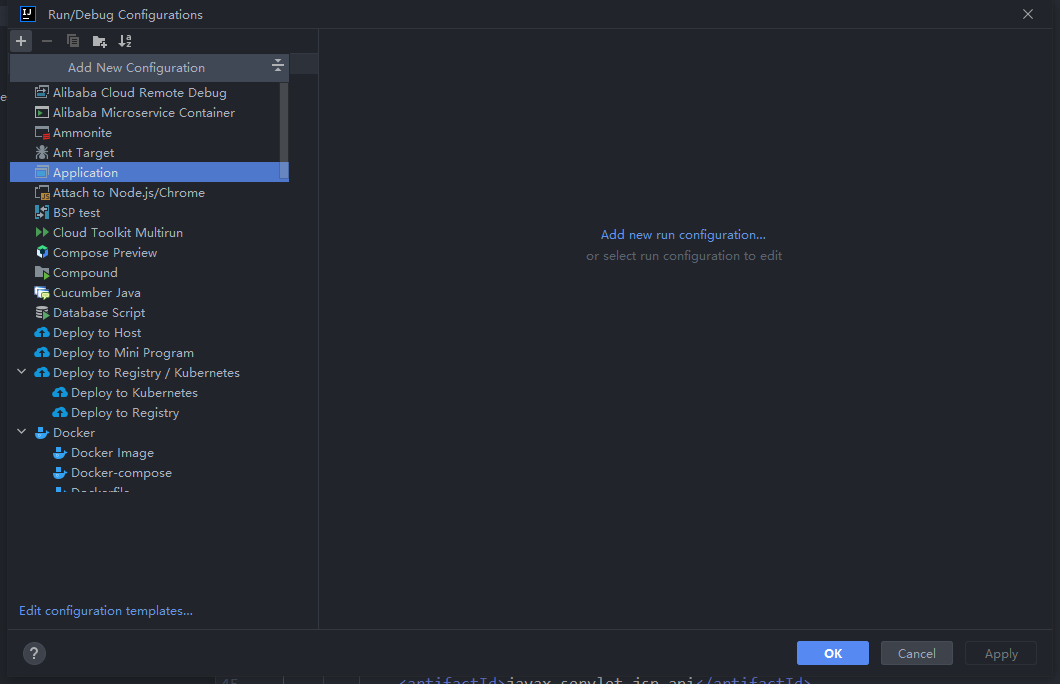Screen dimensions: 1060x684
Task: Click the Database Script icon
Action: pos(42,312)
